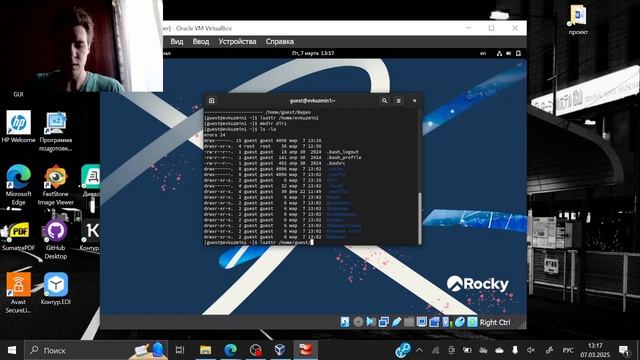The image size is (640, 360).
Task: Open the taskbar clock showing 13:17 07.03.2025
Action: 595,350
